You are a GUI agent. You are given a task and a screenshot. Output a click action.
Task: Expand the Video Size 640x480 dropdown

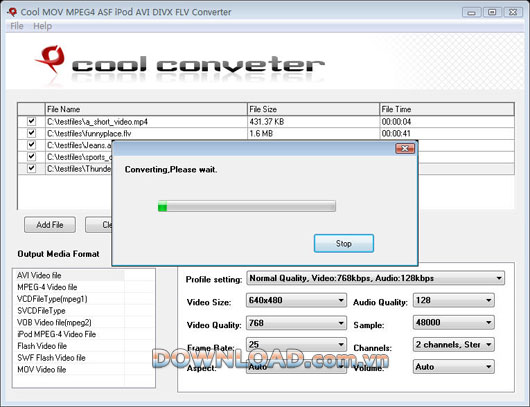coord(296,300)
